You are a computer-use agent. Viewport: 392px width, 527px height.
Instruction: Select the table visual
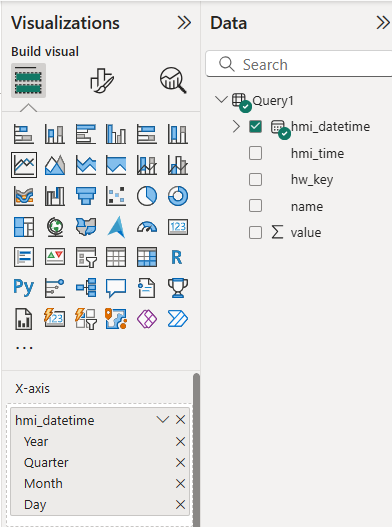[x=116, y=257]
